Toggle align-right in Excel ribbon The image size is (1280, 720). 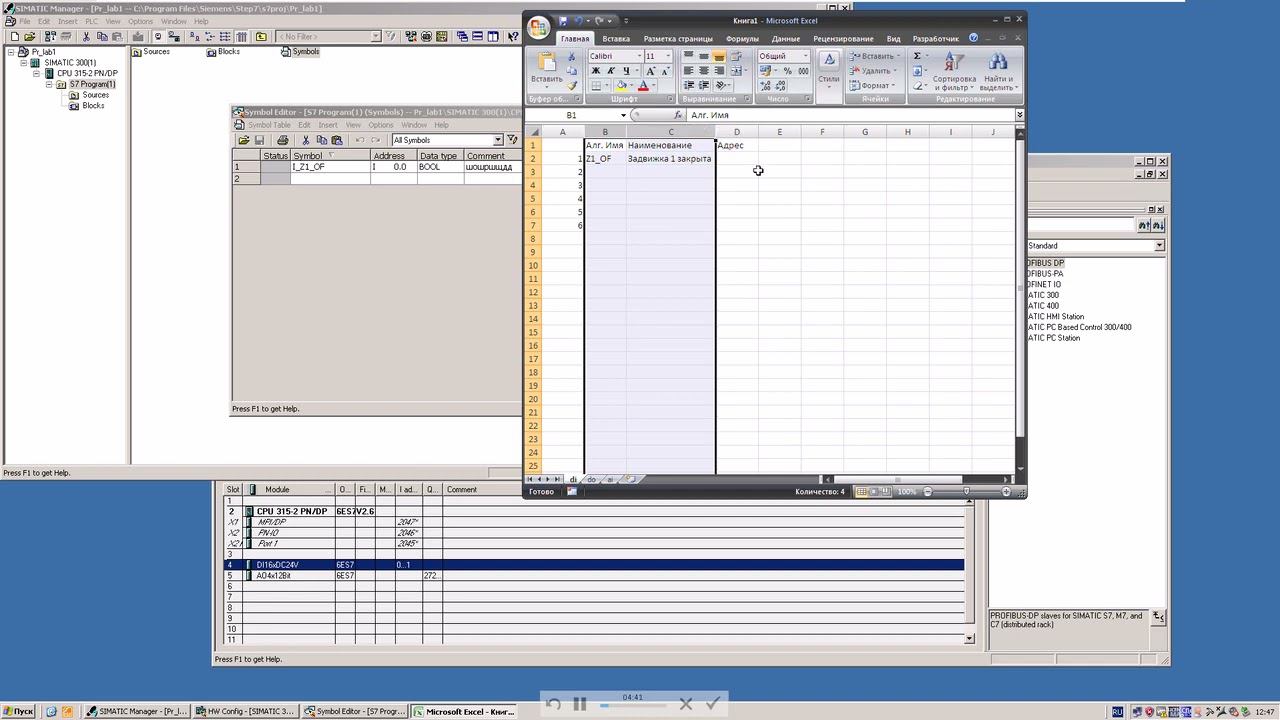(x=719, y=71)
